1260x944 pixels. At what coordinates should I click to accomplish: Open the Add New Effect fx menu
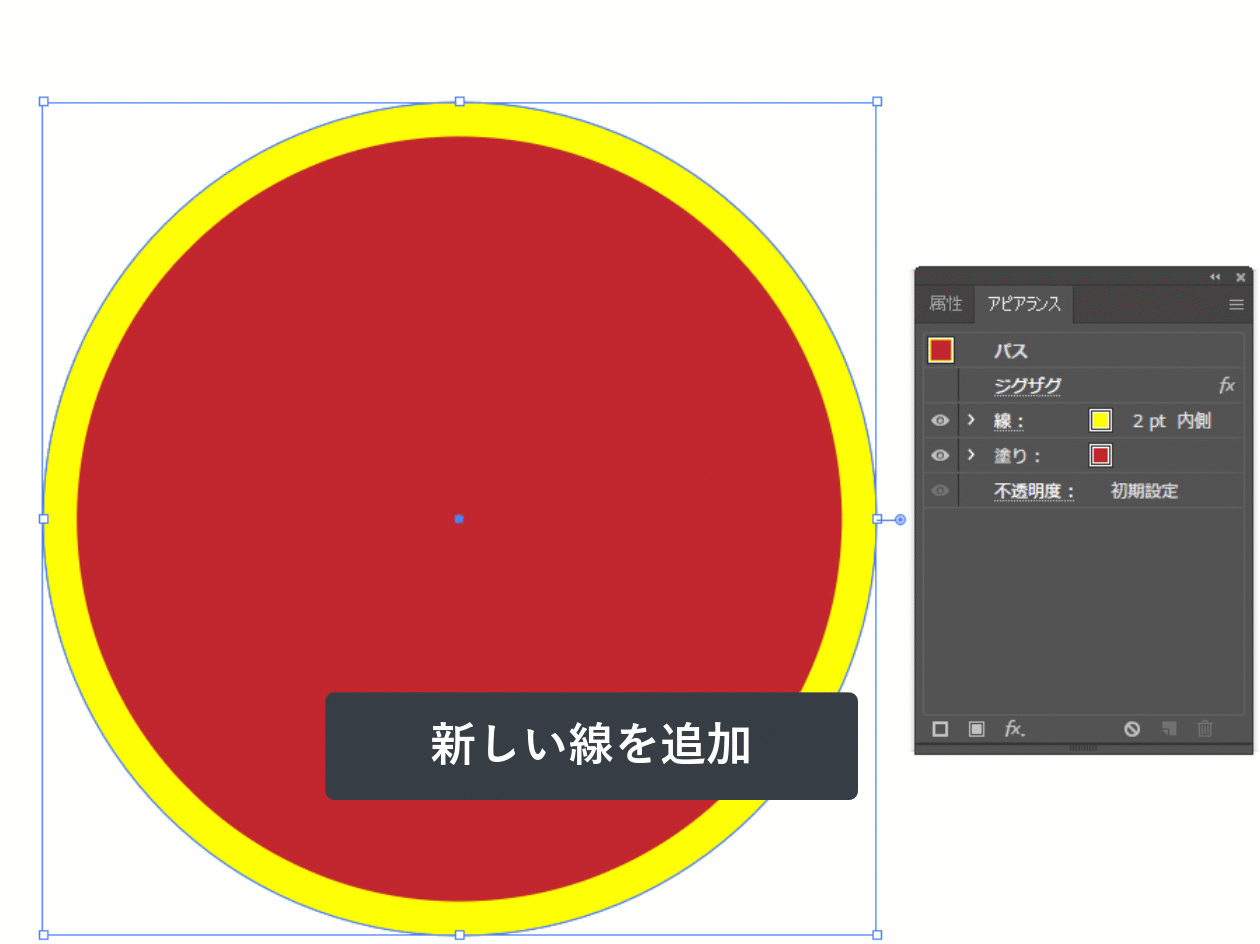click(1014, 729)
